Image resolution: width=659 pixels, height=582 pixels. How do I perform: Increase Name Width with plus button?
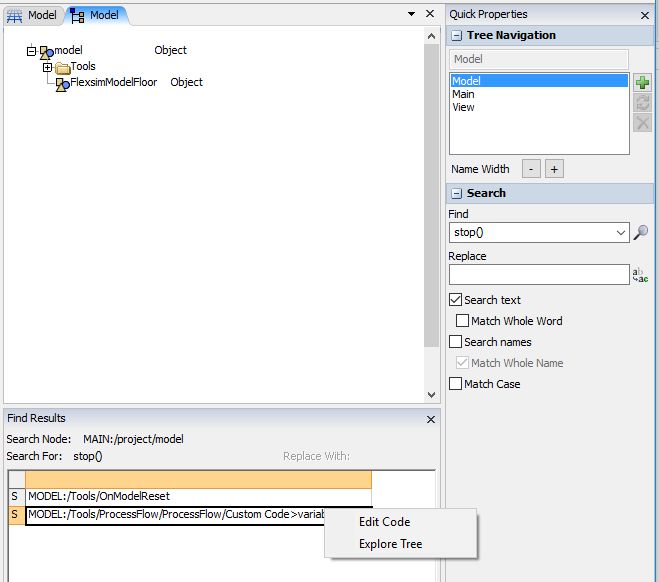point(554,169)
